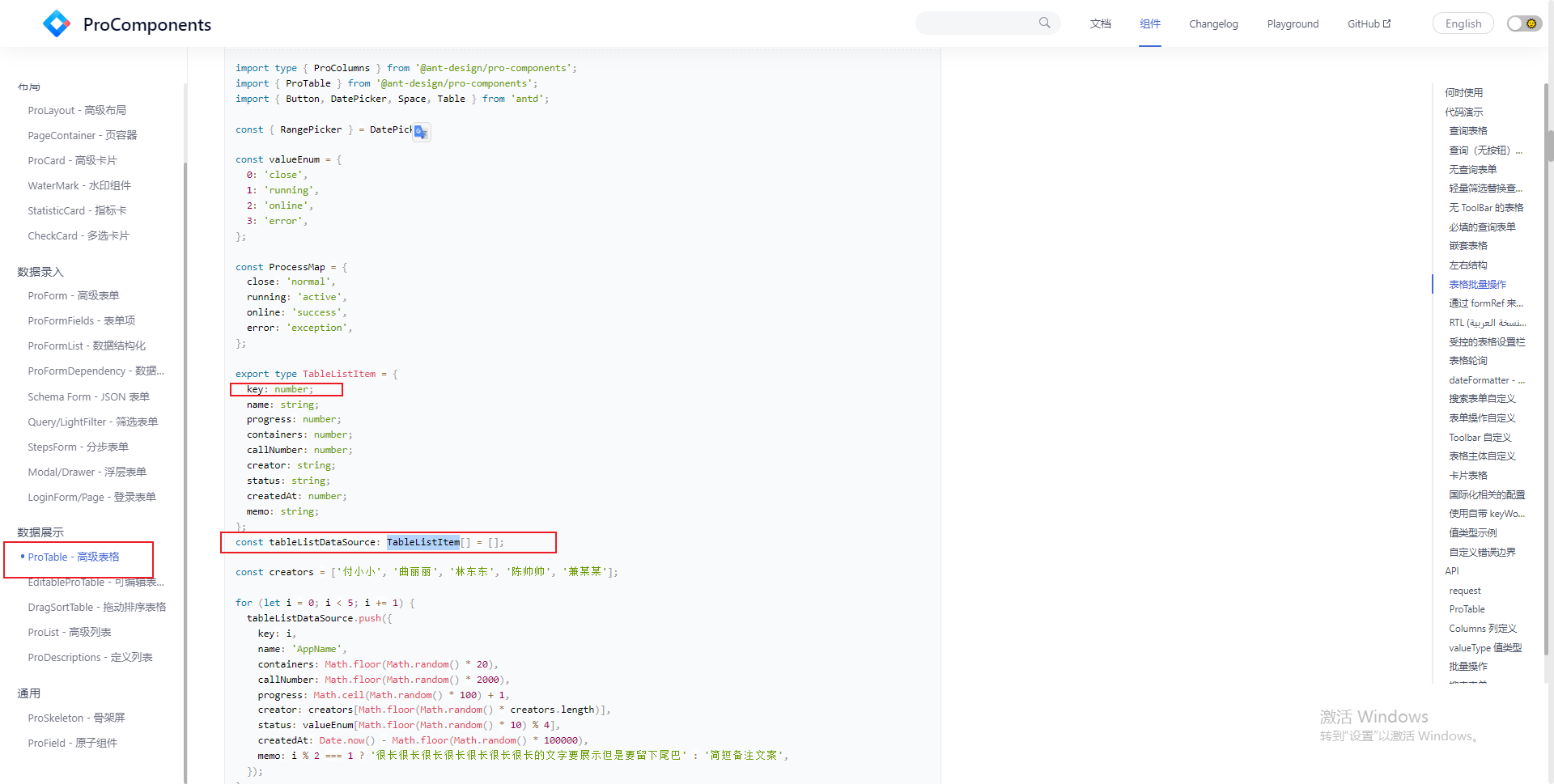Click the ProComponents logo icon
The width and height of the screenshot is (1554, 784).
(57, 23)
